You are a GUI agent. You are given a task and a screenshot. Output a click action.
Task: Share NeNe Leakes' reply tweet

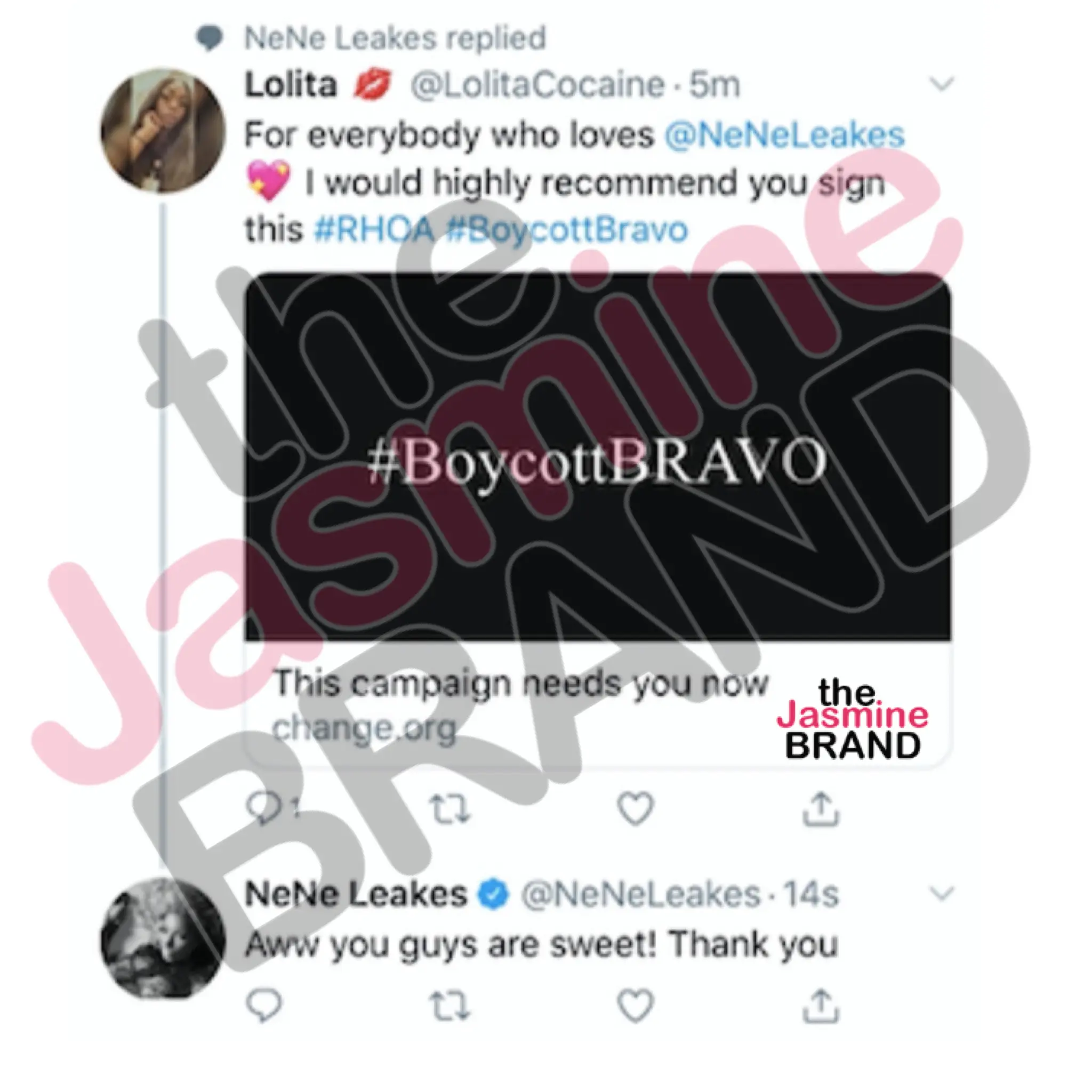tap(821, 1005)
